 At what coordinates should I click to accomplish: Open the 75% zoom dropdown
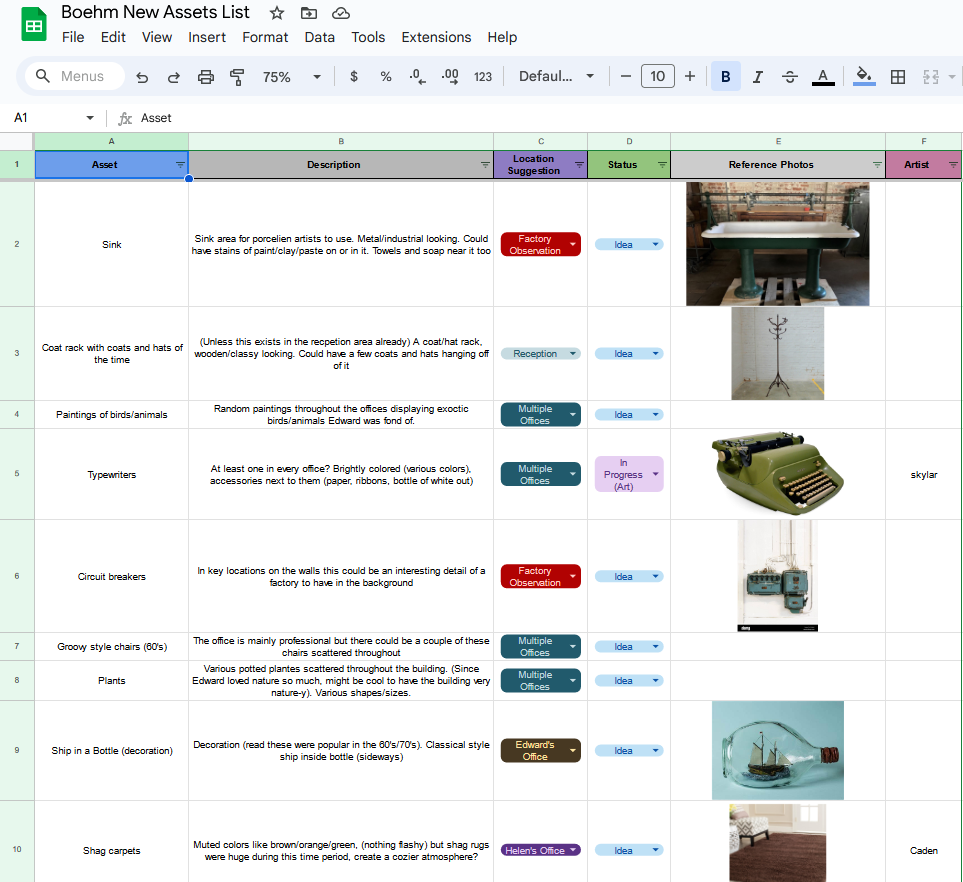pyautogui.click(x=292, y=77)
